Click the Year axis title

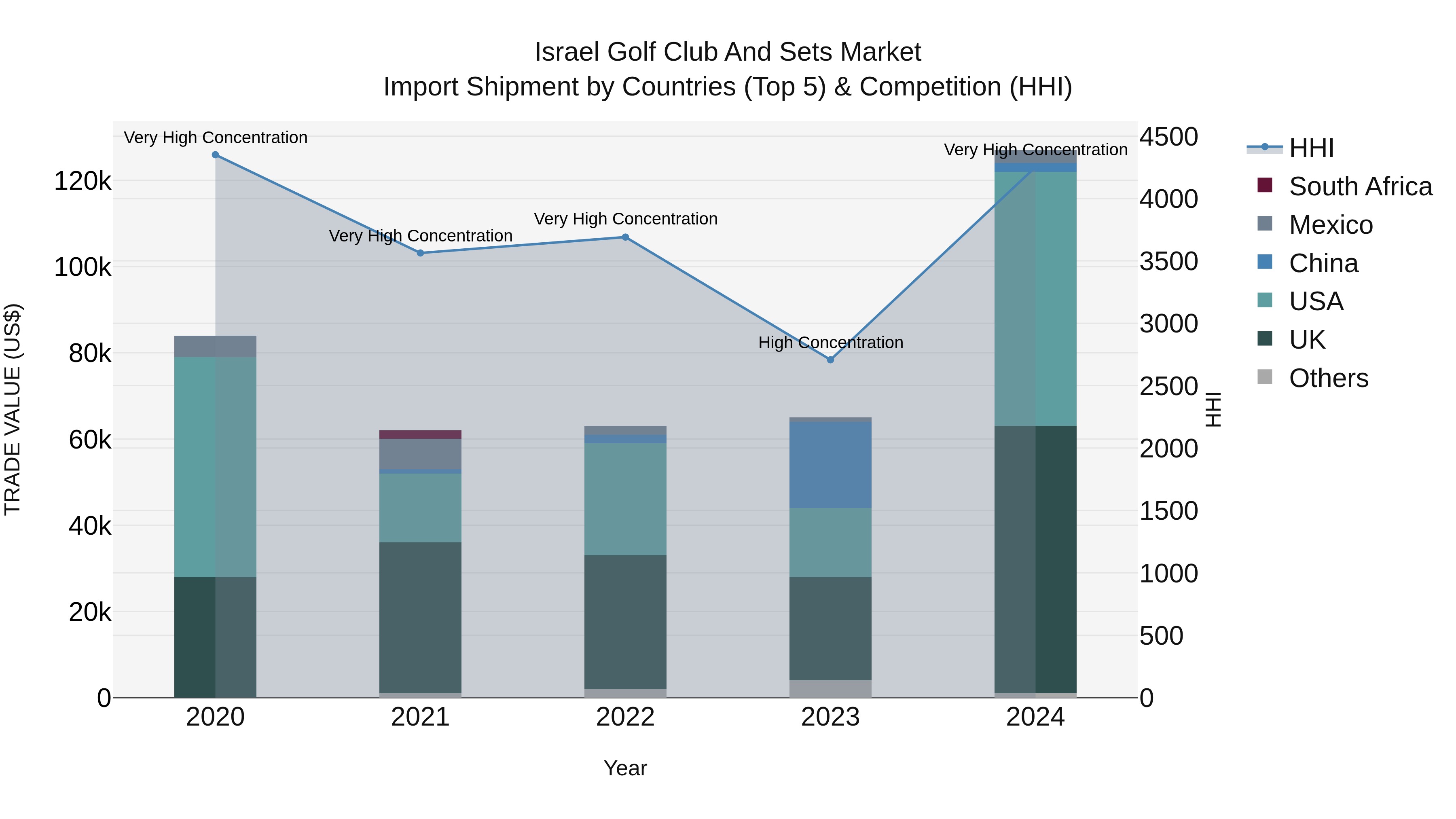pyautogui.click(x=625, y=768)
